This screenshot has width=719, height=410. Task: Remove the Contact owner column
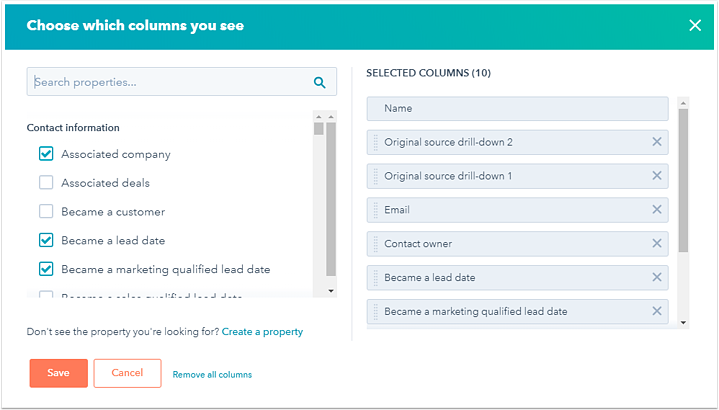(x=657, y=244)
